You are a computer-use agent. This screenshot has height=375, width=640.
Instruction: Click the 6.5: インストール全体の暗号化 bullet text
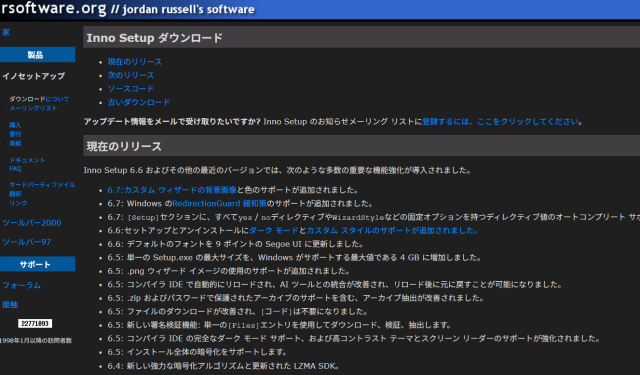click(197, 352)
